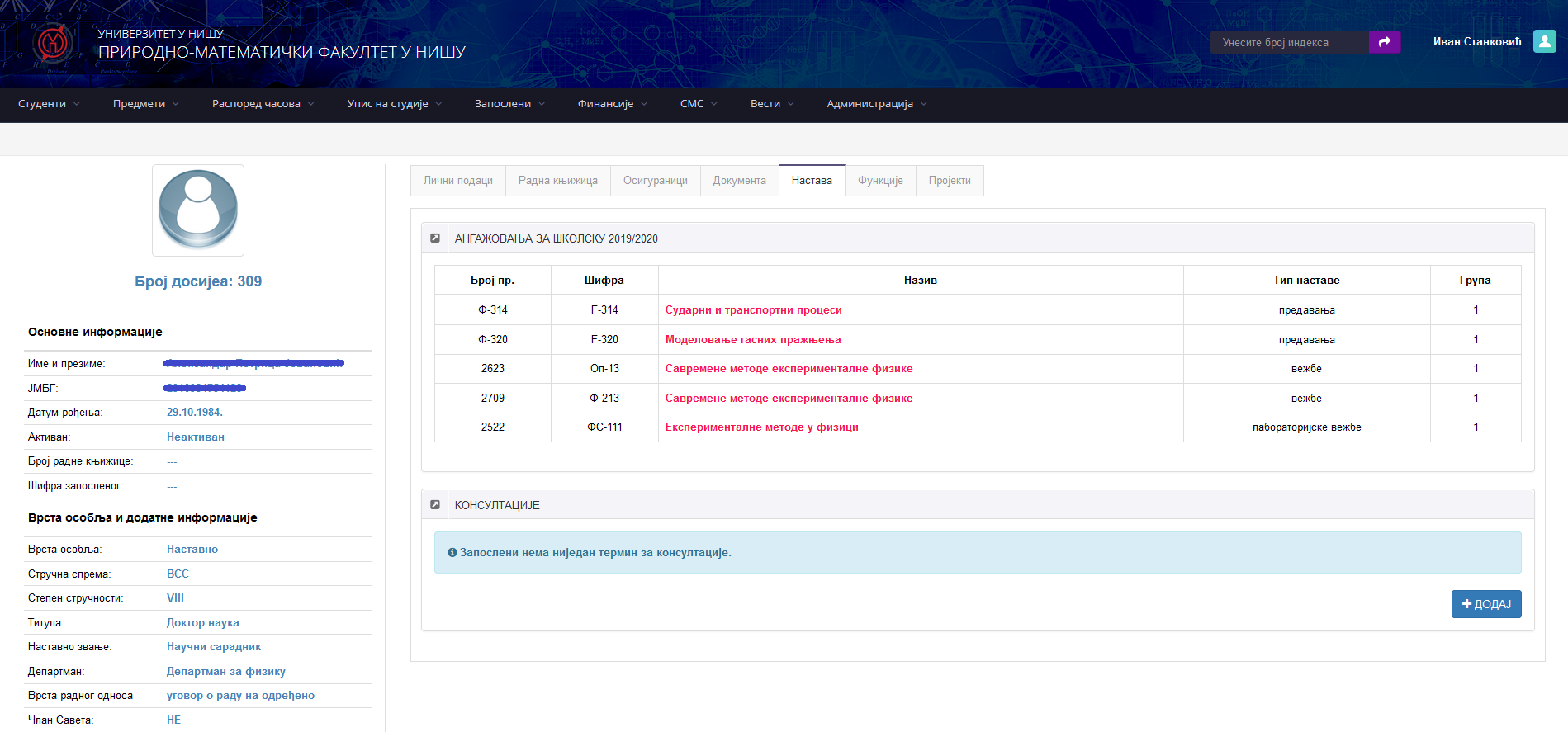
Task: Switch to the Лични подаци tab
Action: (457, 181)
